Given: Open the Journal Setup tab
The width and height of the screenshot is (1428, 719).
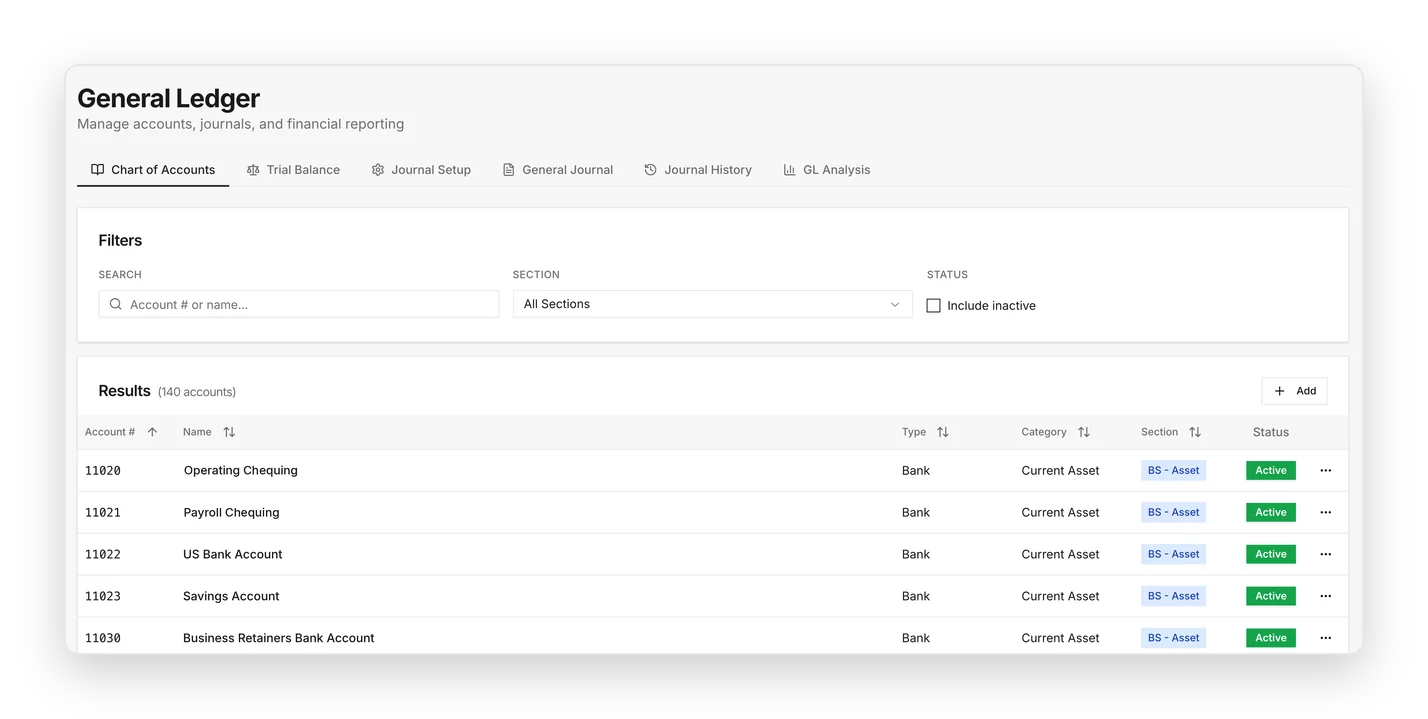Looking at the screenshot, I should point(421,170).
